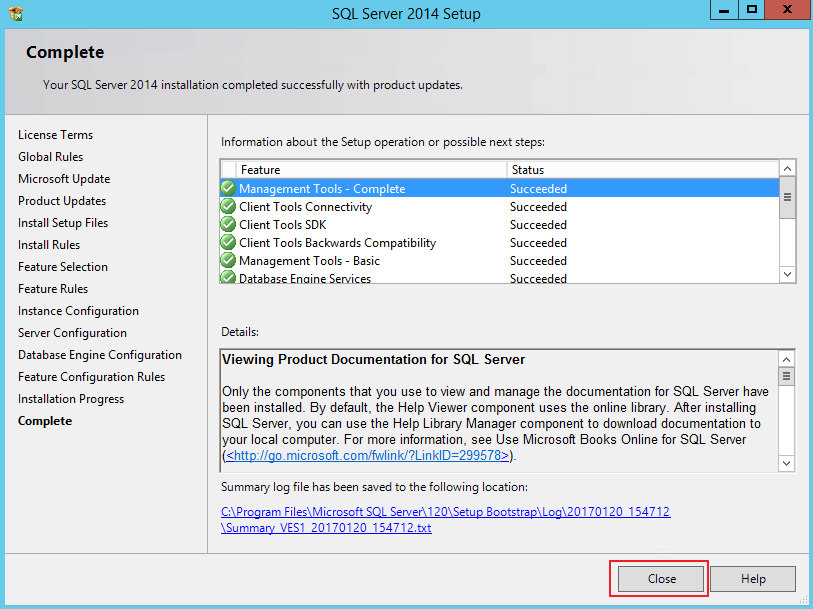Click the Details box scrollbar thumb
This screenshot has height=609, width=813.
tap(787, 376)
